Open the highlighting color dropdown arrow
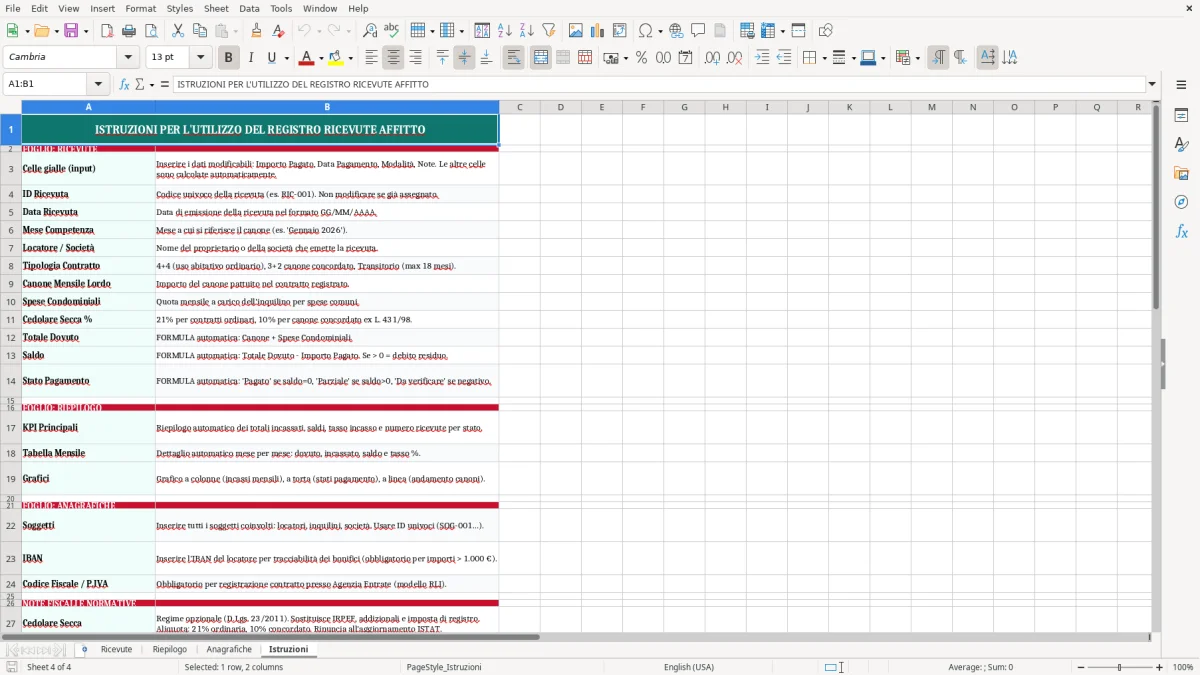 click(x=350, y=58)
